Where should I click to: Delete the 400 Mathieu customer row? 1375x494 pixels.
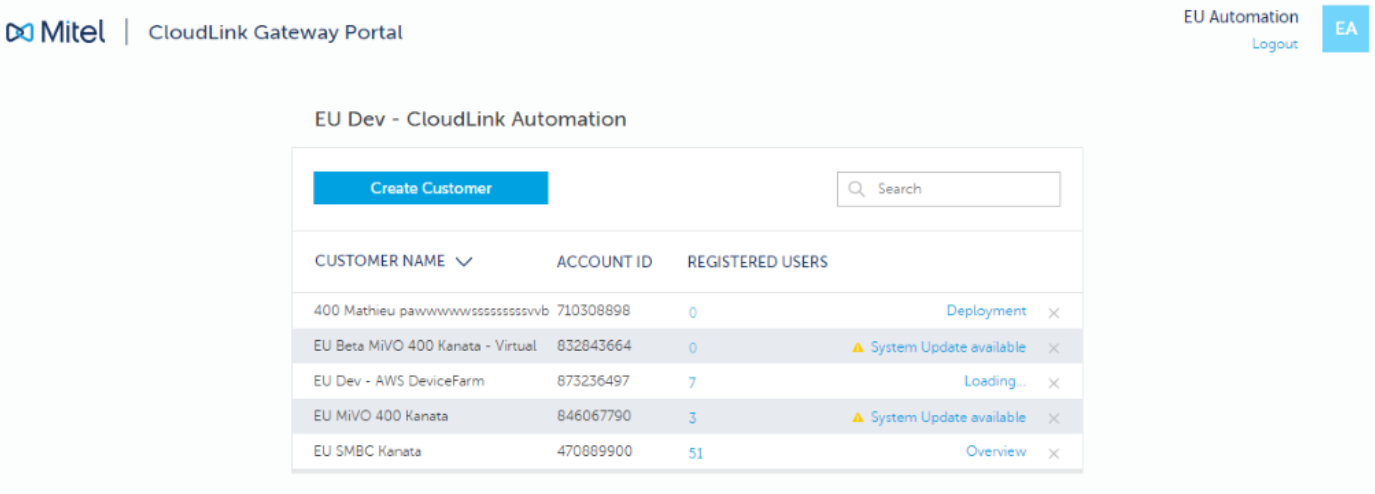point(1053,313)
